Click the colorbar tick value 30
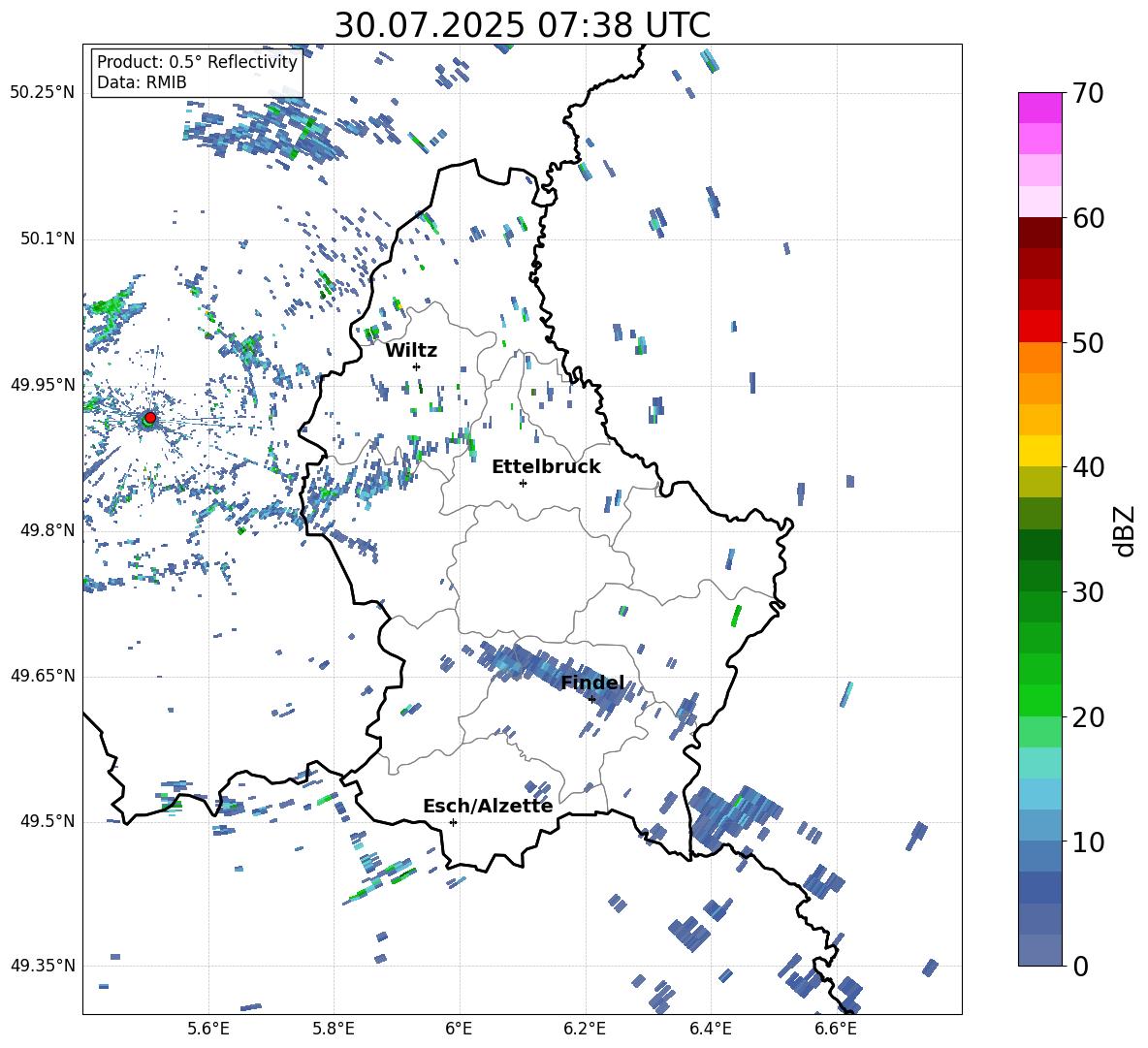 1088,592
